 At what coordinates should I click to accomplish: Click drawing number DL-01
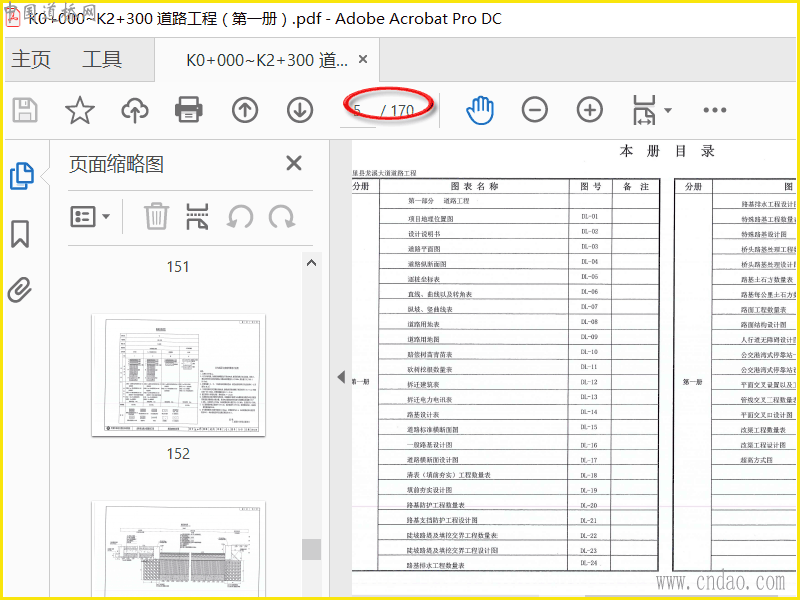[x=589, y=216]
